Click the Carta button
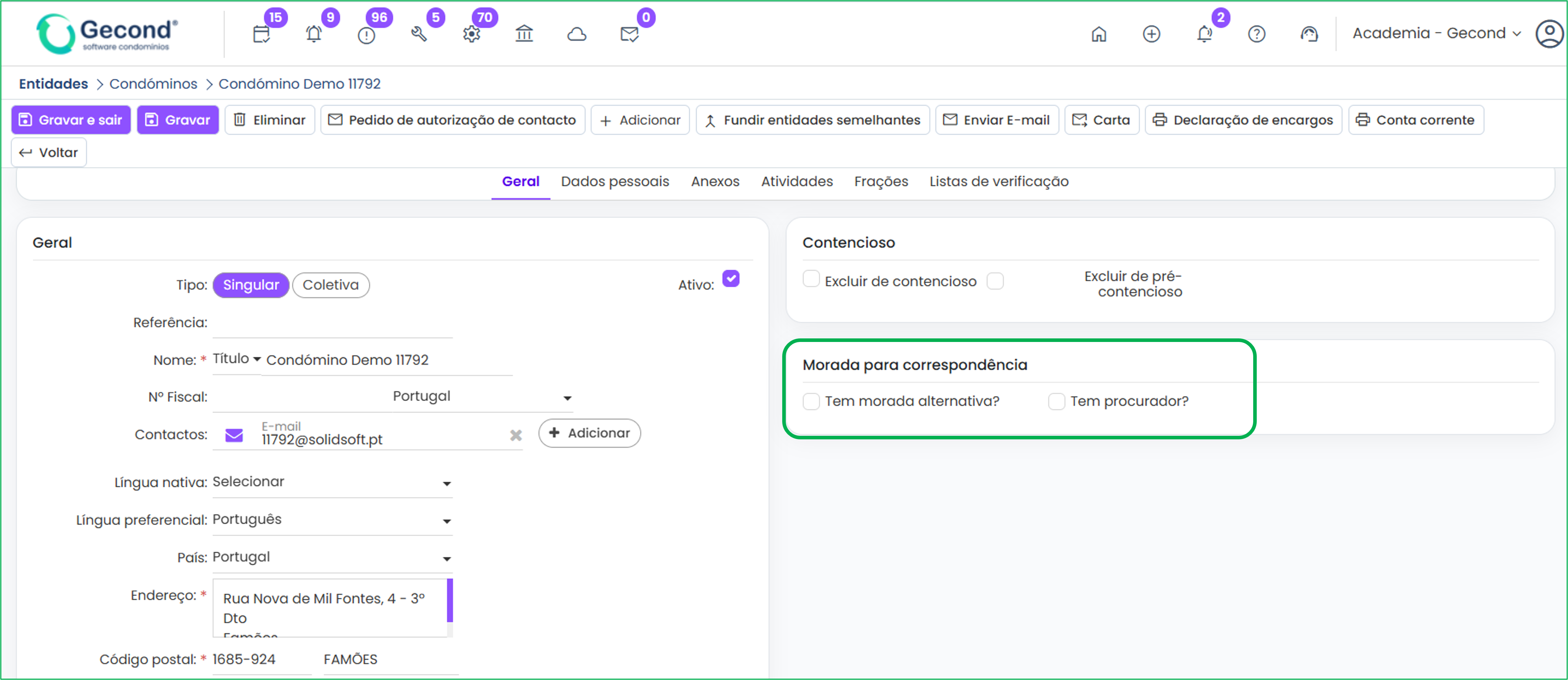This screenshot has height=680, width=1568. (1102, 120)
